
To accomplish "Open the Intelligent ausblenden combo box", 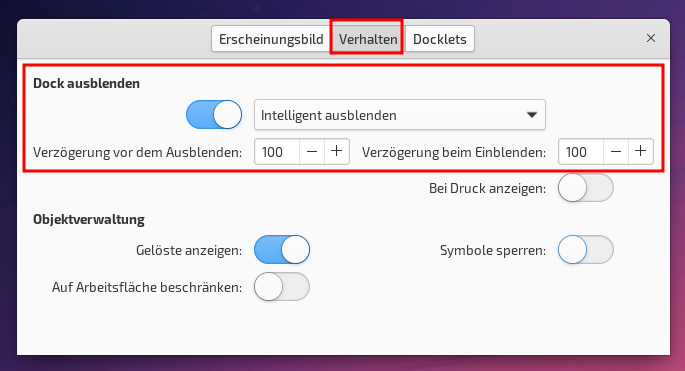I will 400,115.
